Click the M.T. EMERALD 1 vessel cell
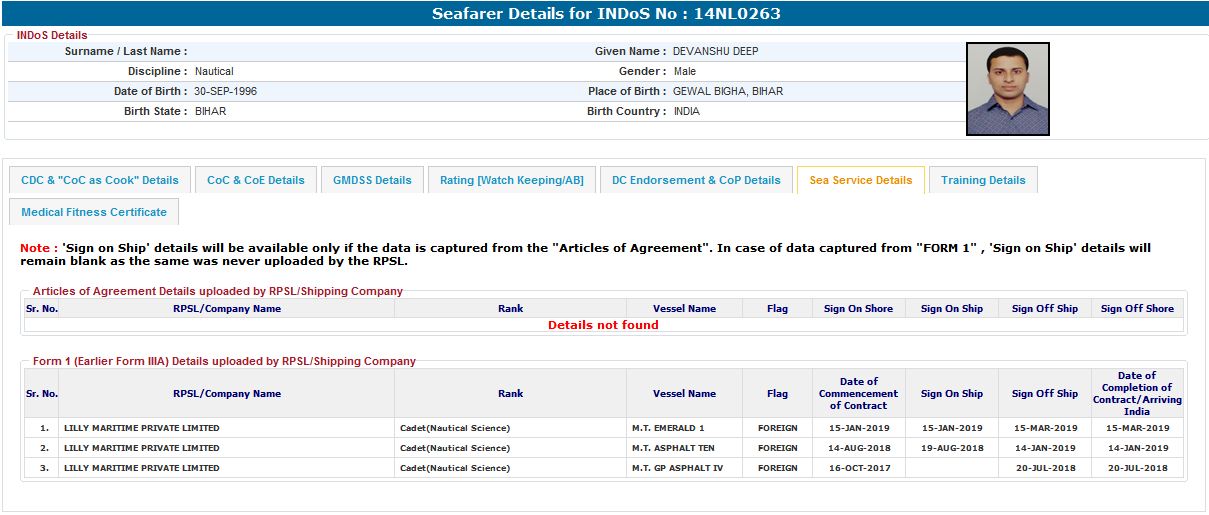Viewport: 1209px width, 515px height. coord(668,428)
